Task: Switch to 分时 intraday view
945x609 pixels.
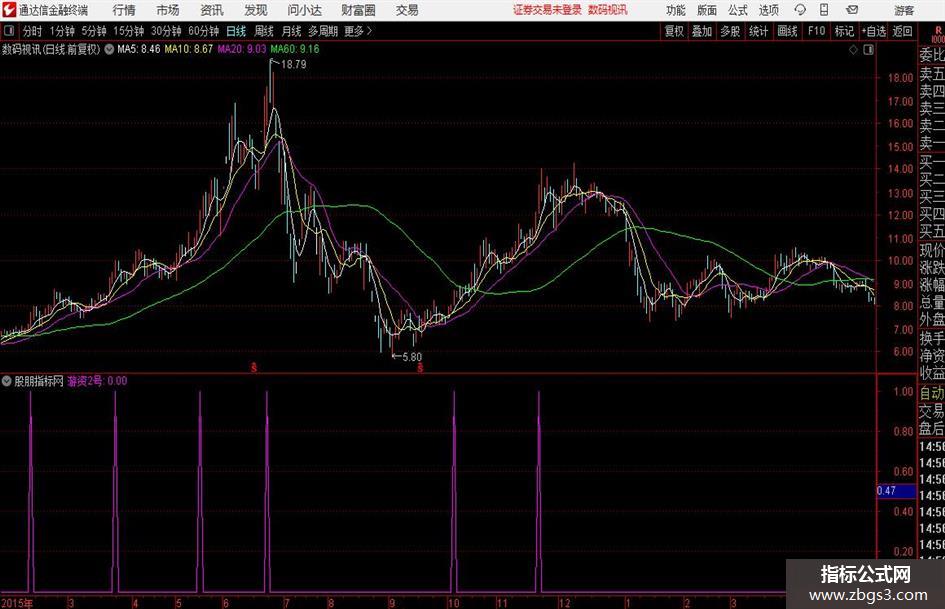Action: tap(33, 31)
